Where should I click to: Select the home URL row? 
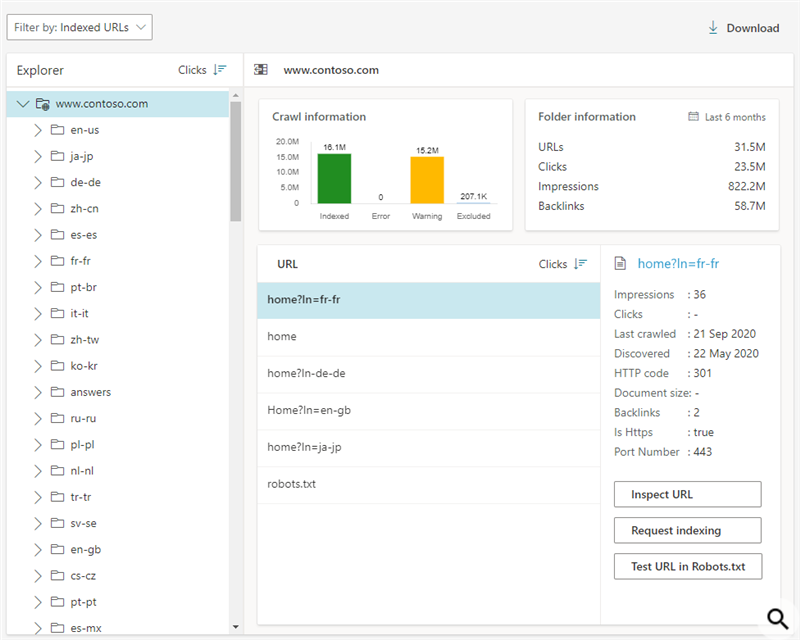(x=429, y=337)
